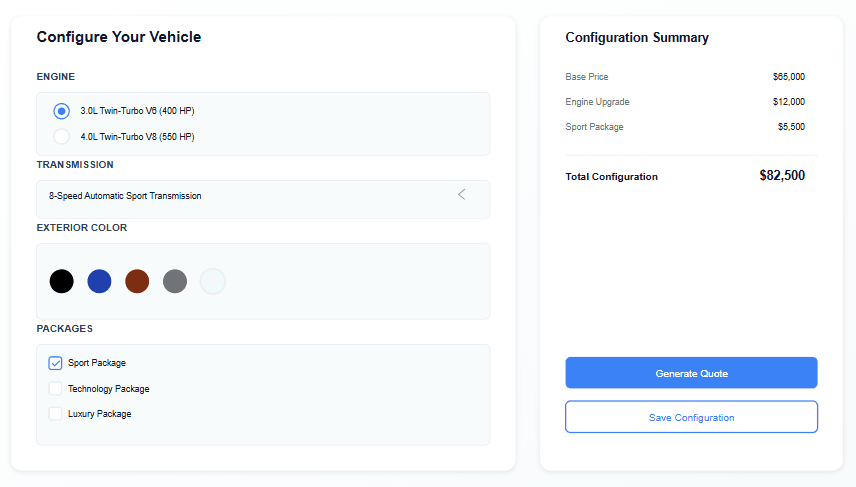Pick the blue exterior color swatch
The height and width of the screenshot is (487, 856).
pyautogui.click(x=99, y=281)
